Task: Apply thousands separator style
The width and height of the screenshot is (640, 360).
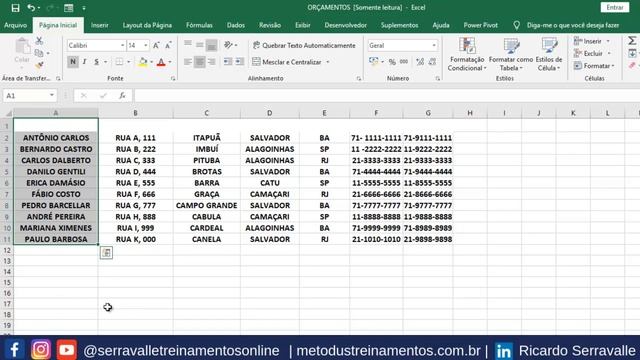Action: 404,62
